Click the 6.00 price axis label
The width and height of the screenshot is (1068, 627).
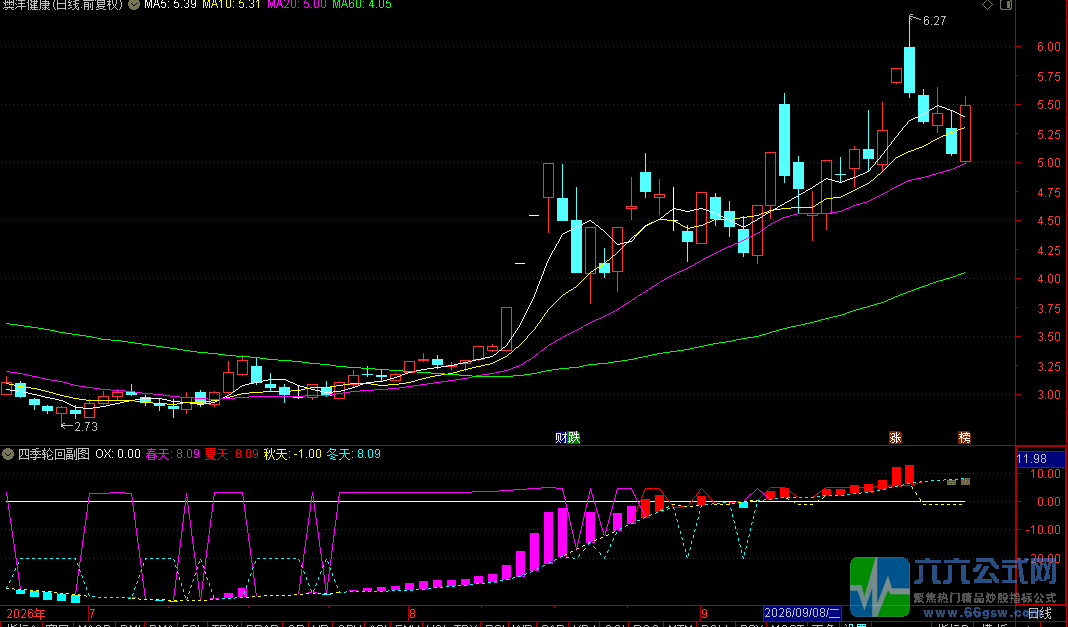click(1048, 47)
